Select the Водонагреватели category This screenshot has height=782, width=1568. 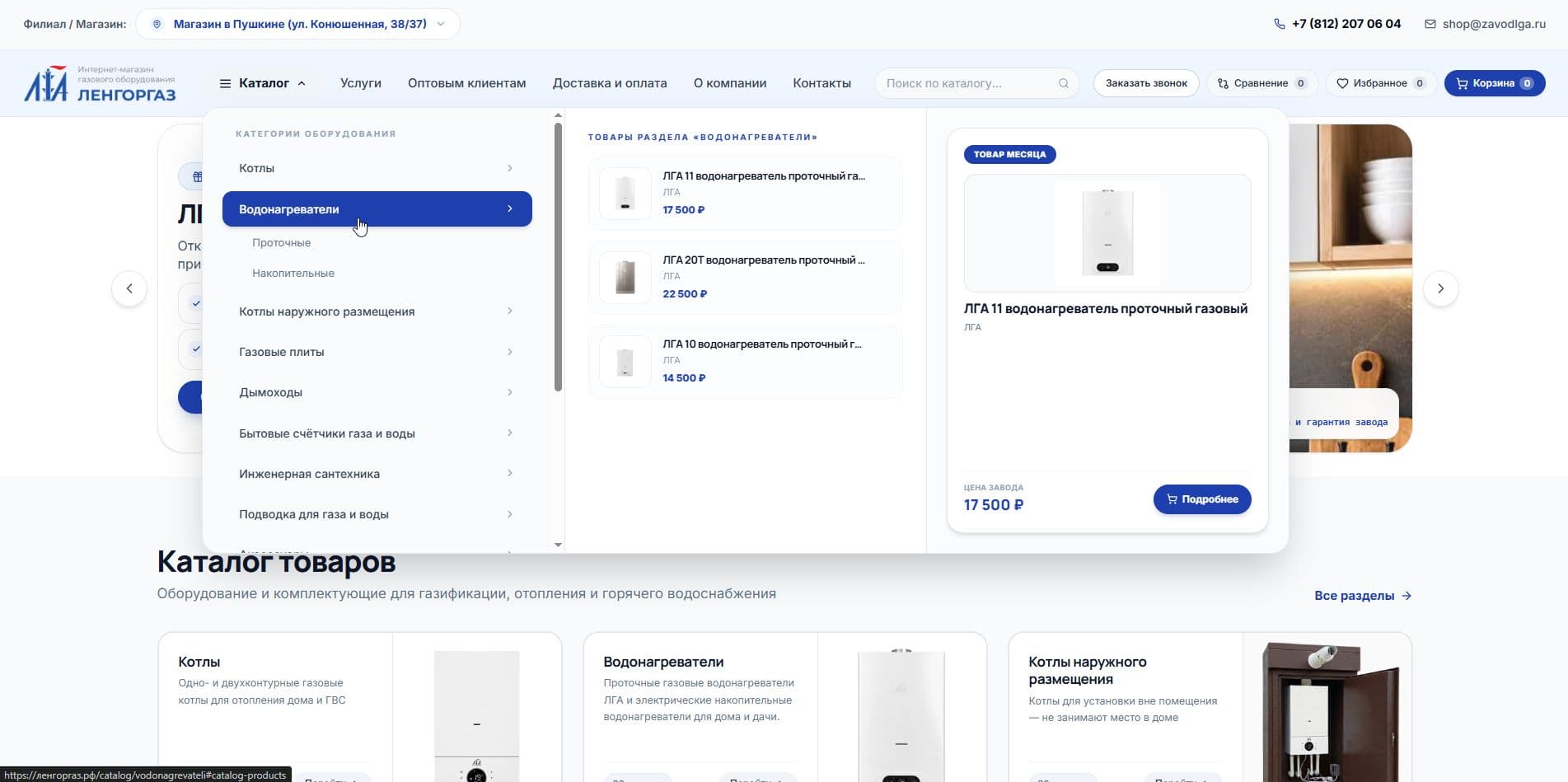[x=377, y=209]
